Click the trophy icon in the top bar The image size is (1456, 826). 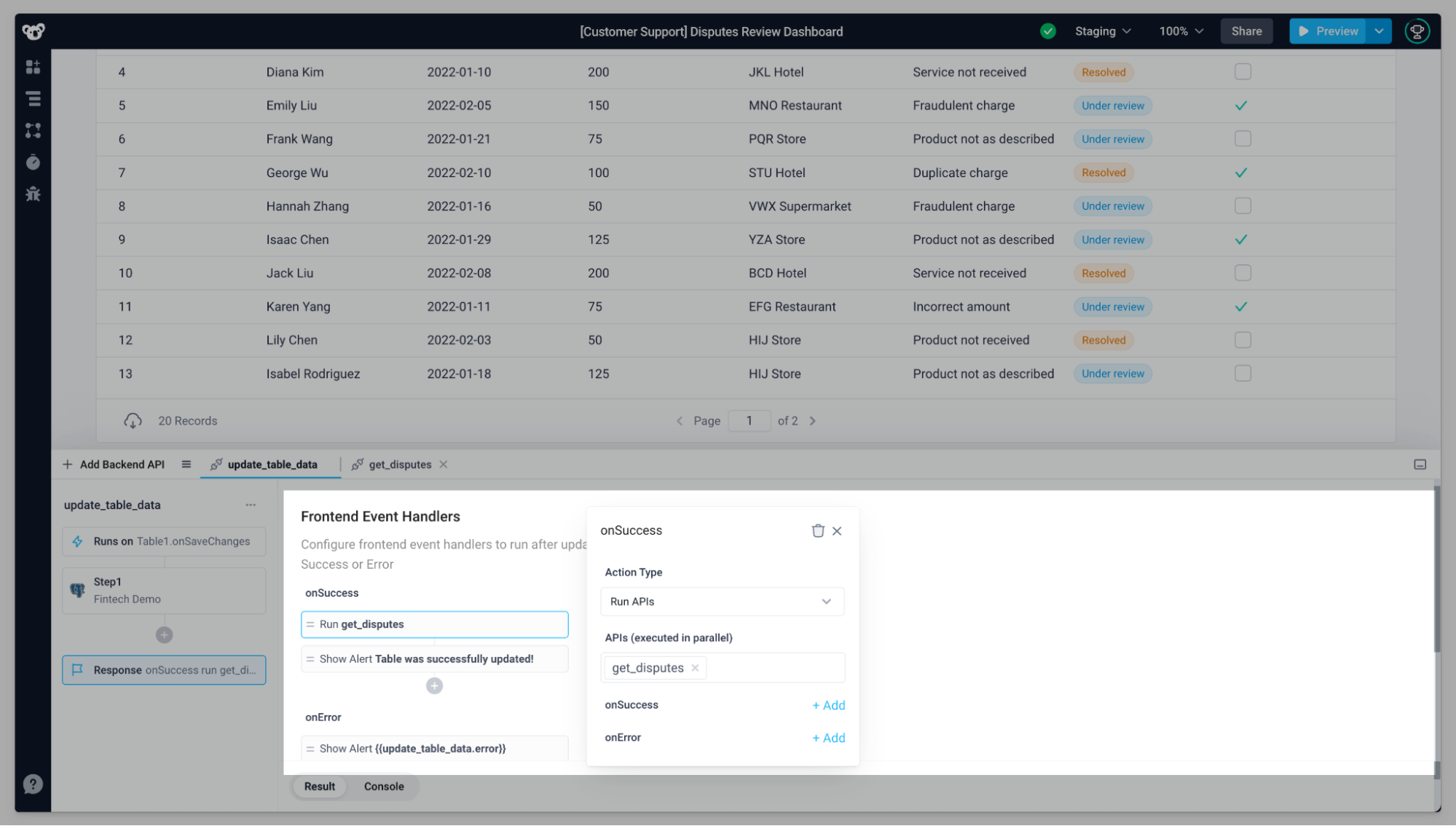pyautogui.click(x=1417, y=31)
